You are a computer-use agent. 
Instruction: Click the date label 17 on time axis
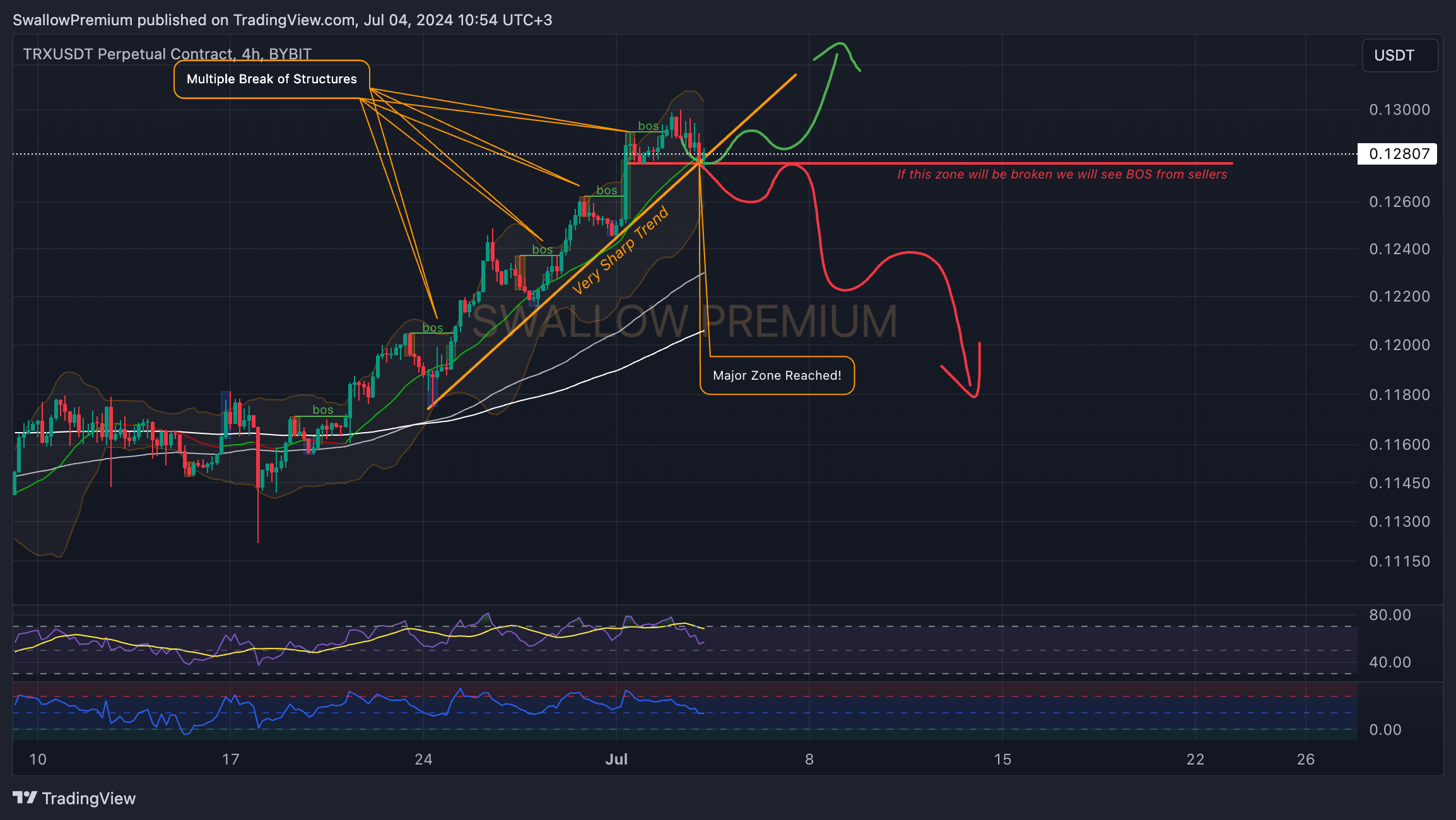click(x=230, y=759)
